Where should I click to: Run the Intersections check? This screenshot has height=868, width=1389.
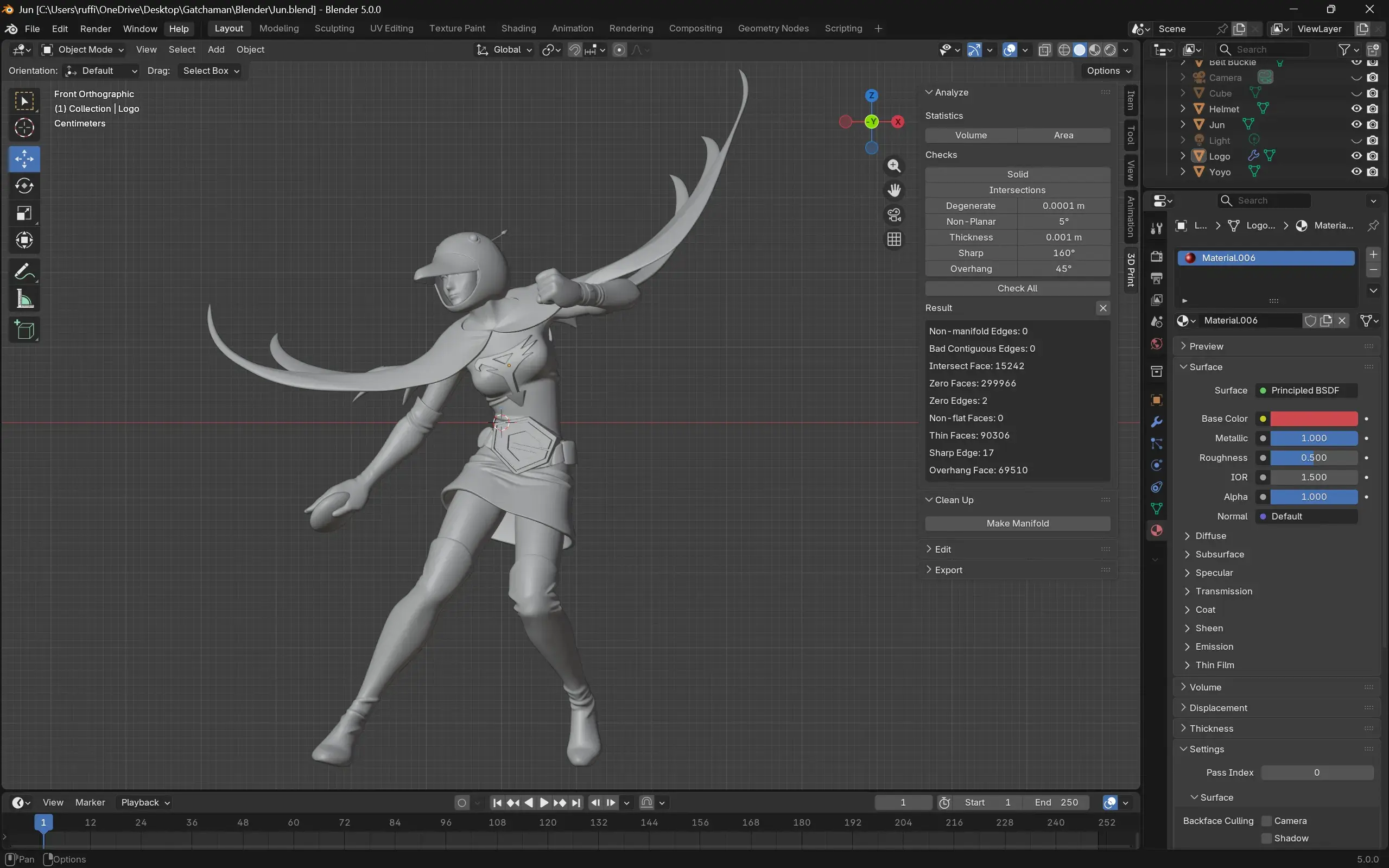click(x=1018, y=190)
